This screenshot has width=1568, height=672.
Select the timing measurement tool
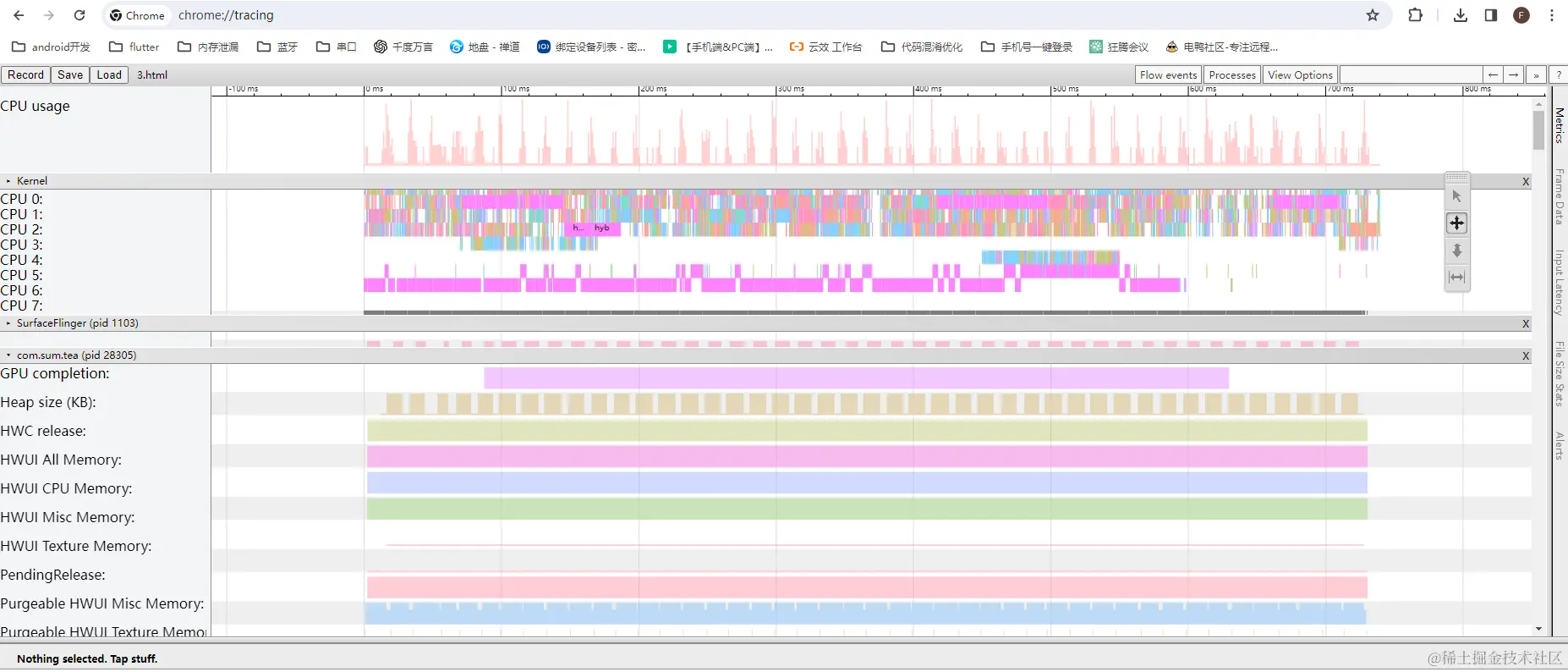click(x=1456, y=277)
